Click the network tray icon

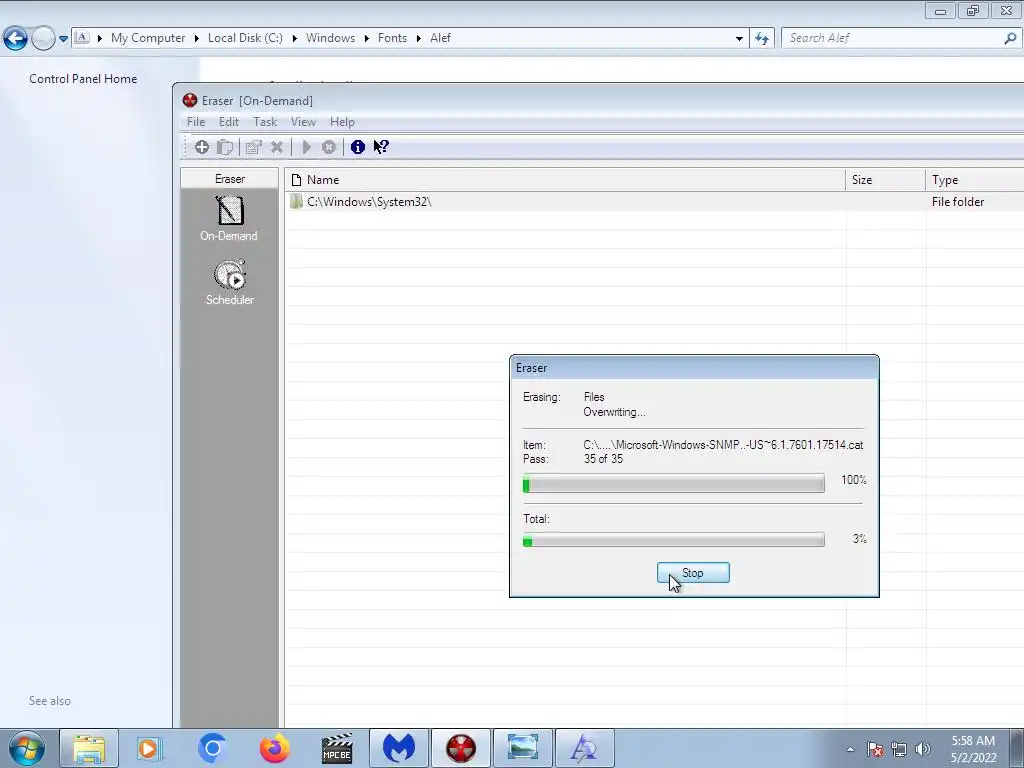pos(899,749)
